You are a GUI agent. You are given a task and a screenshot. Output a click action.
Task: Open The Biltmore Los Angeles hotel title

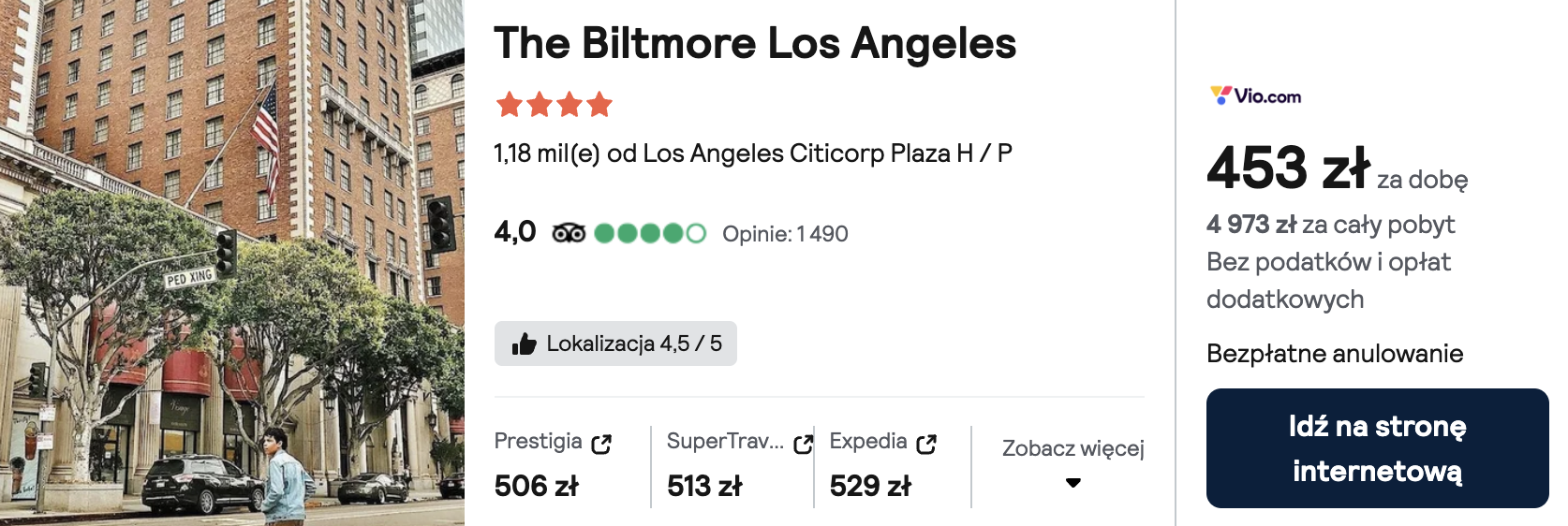tap(755, 43)
